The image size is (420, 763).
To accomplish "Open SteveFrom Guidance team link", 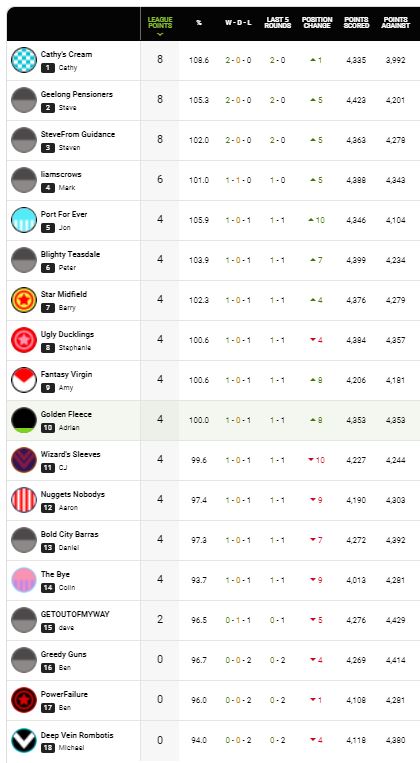I will coord(78,134).
